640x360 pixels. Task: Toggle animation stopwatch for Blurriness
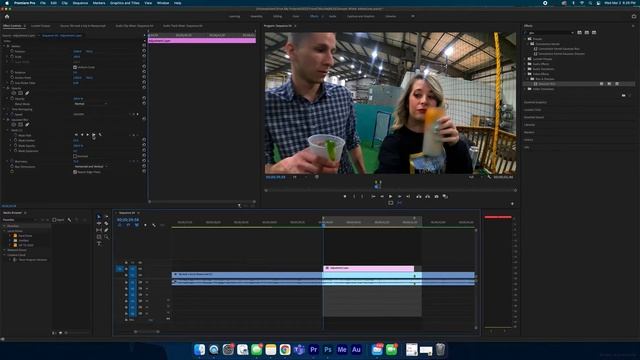[x=12, y=161]
